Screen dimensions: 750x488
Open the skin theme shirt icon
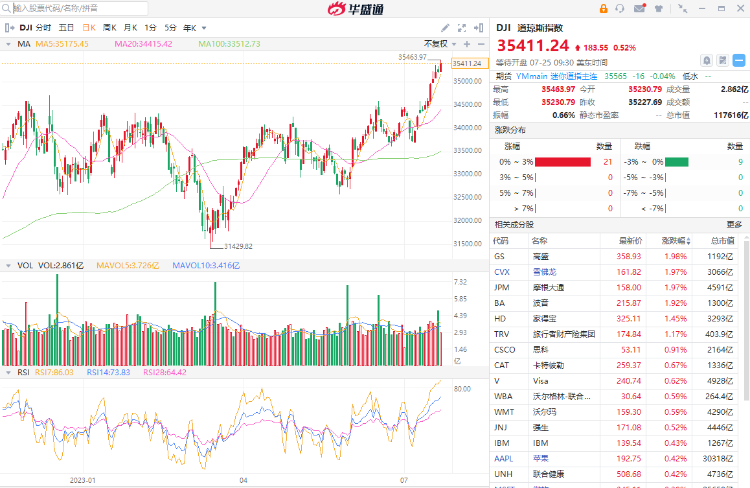(x=659, y=9)
